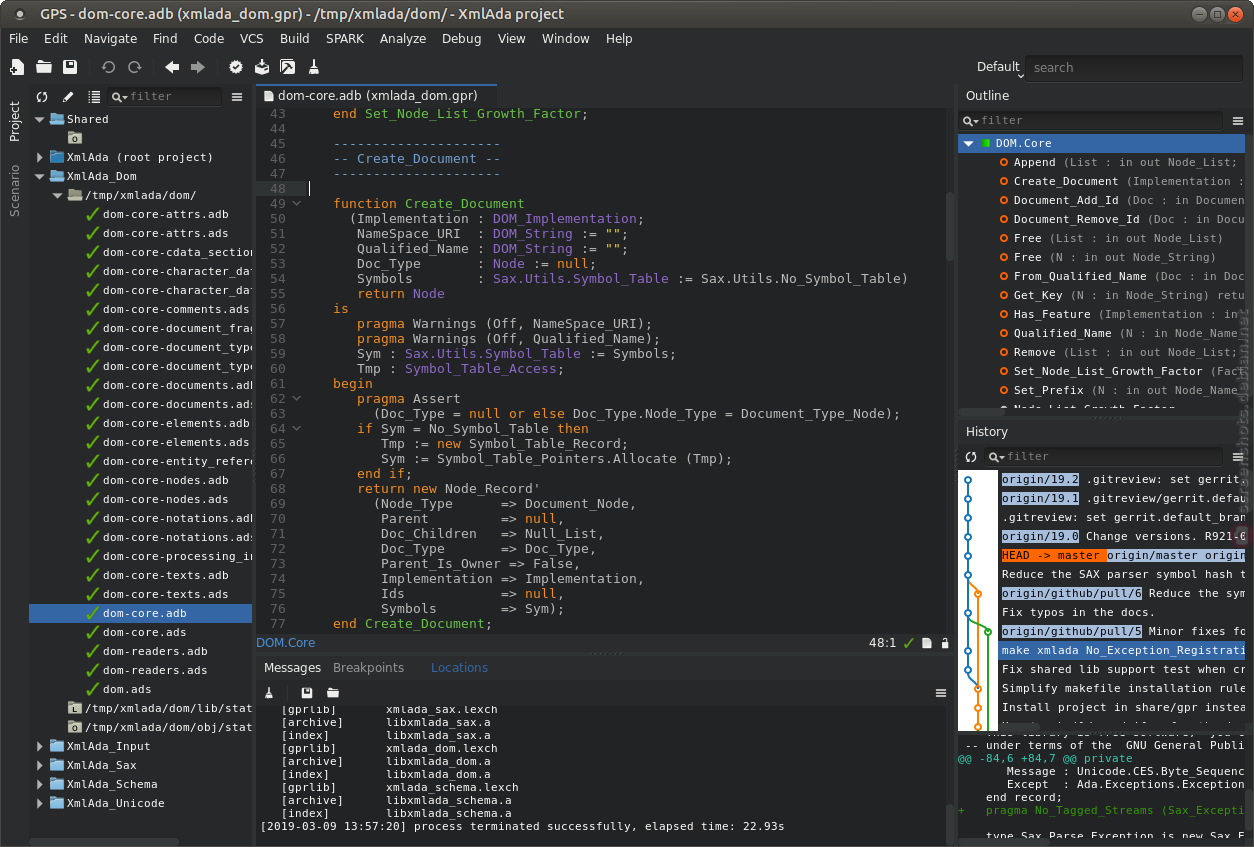1254x847 pixels.
Task: Open the SPARK menu
Action: click(x=345, y=38)
